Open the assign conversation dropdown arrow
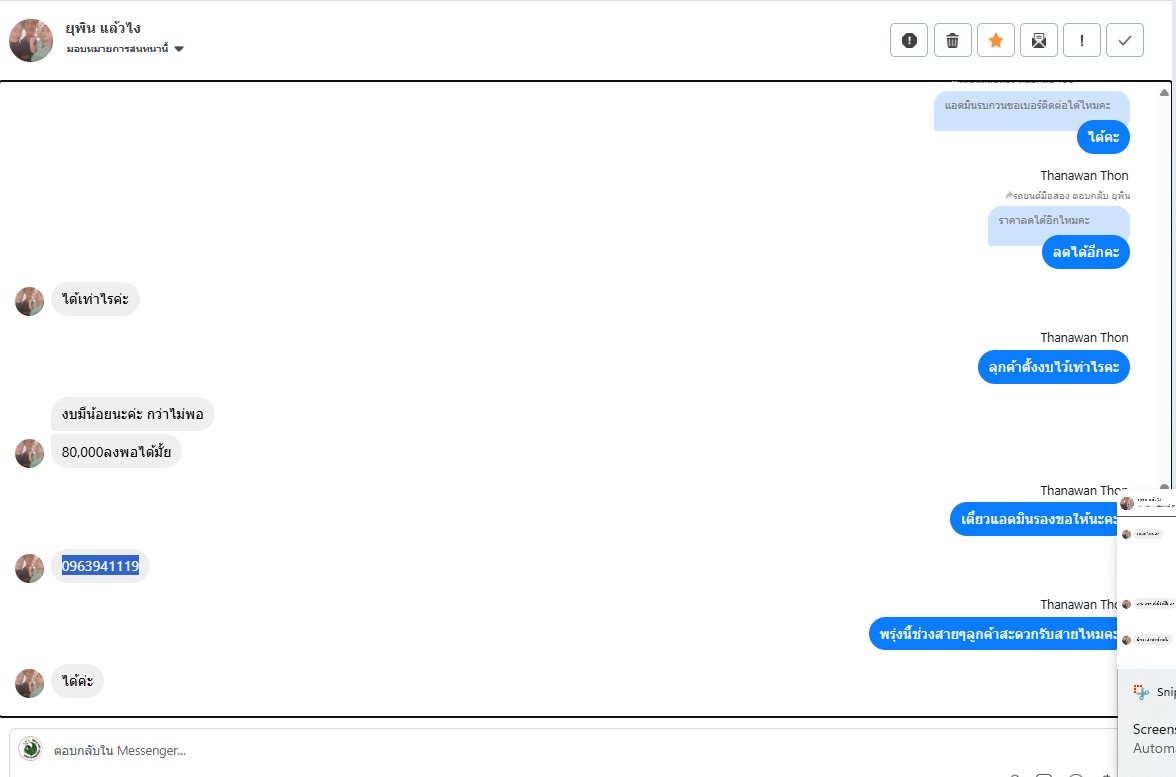Screen dimensions: 1176x777 tap(179, 49)
